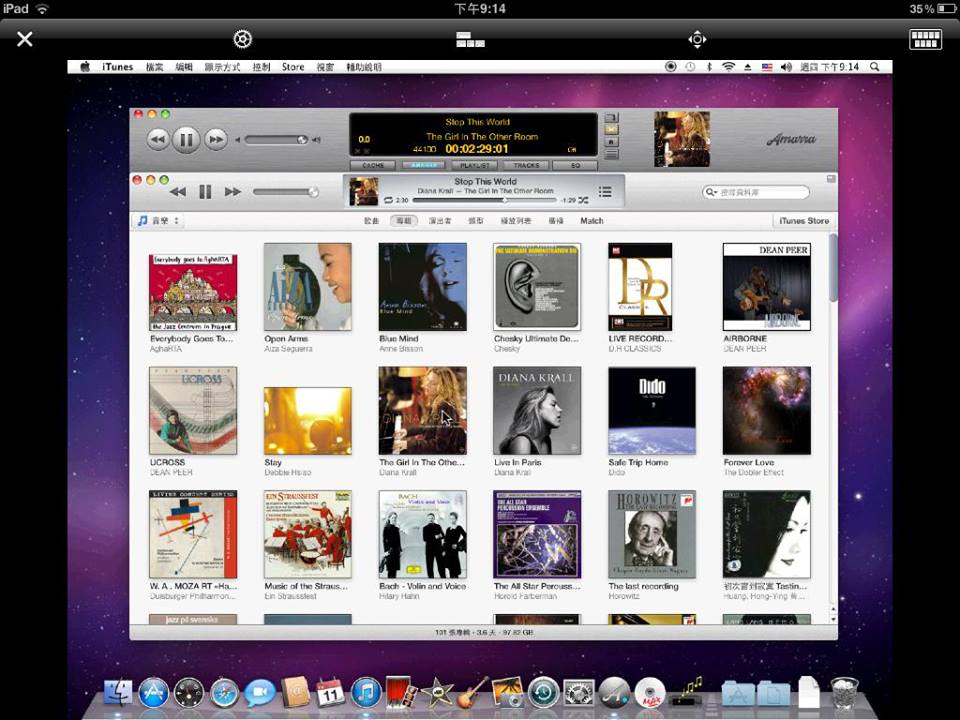Pause playback in the iTunes window

[x=205, y=192]
